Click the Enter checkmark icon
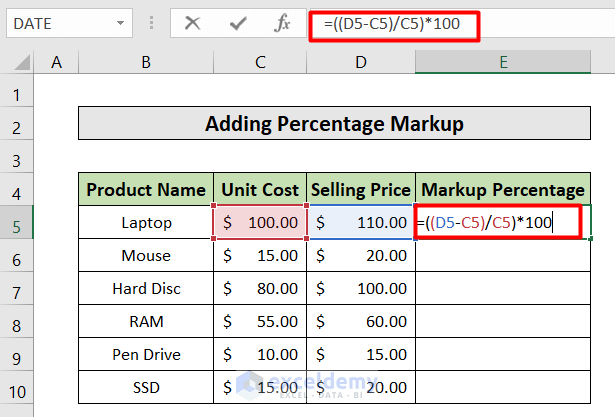Viewport: 615px width, 417px height. (x=238, y=22)
